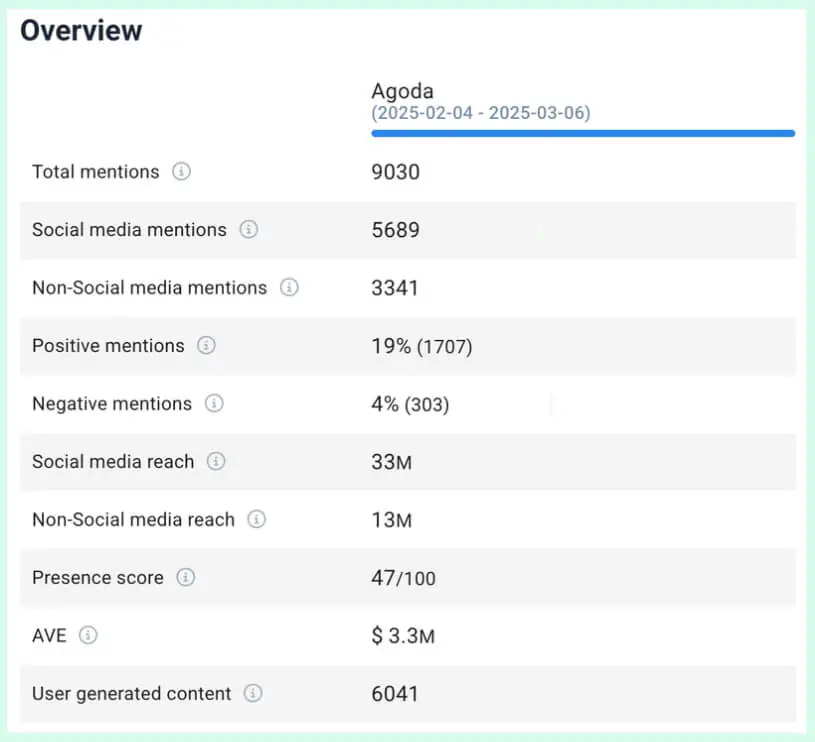The image size is (815, 742).
Task: Select the Total mentions label
Action: 96,171
